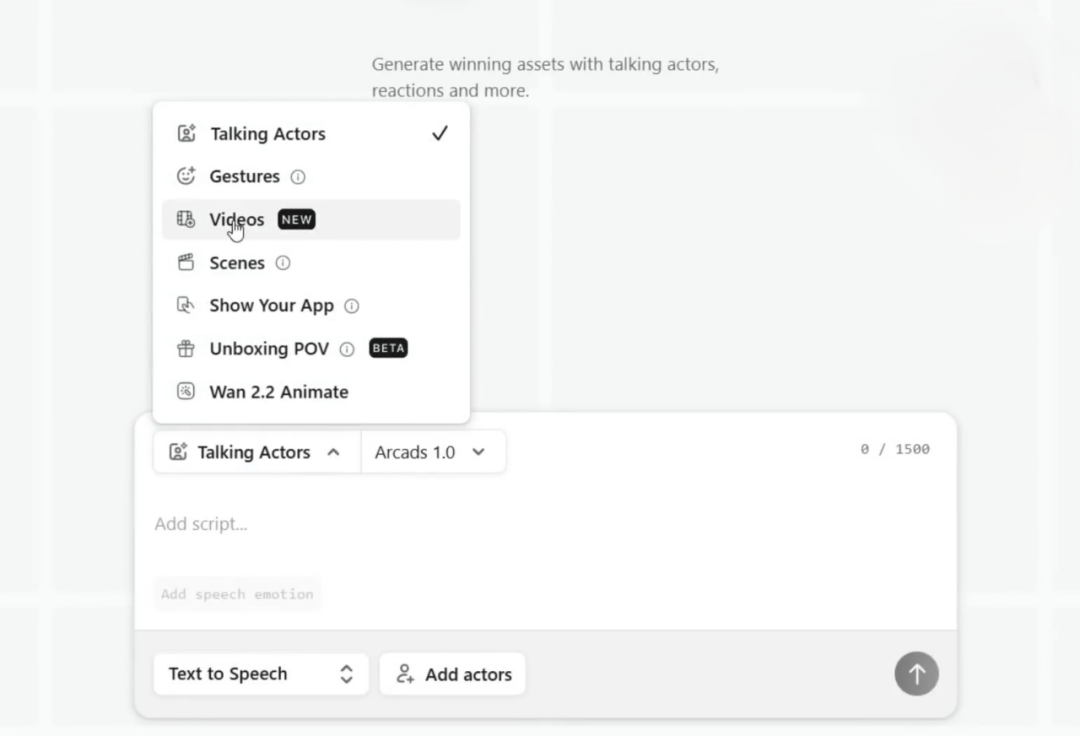Click the Show Your App info icon
This screenshot has height=736, width=1080.
click(x=351, y=306)
